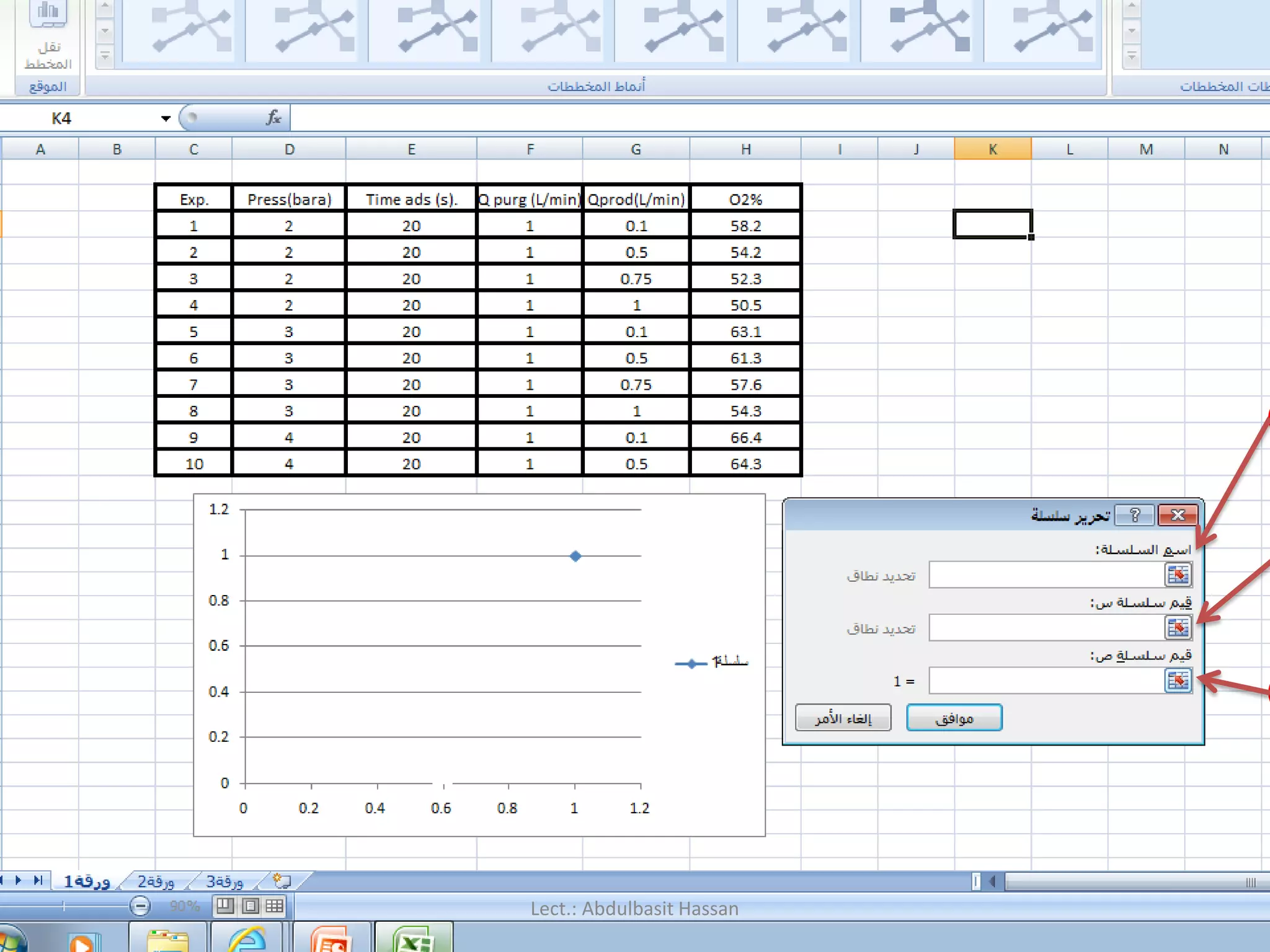Click the insert new worksheet tab icon
Image resolution: width=1270 pixels, height=952 pixels.
[282, 881]
